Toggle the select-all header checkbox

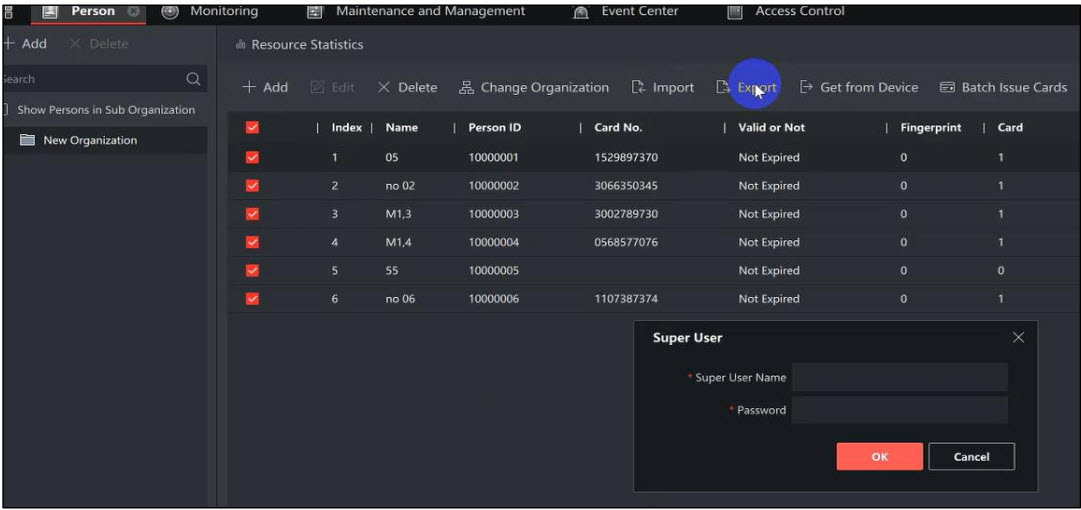[252, 127]
